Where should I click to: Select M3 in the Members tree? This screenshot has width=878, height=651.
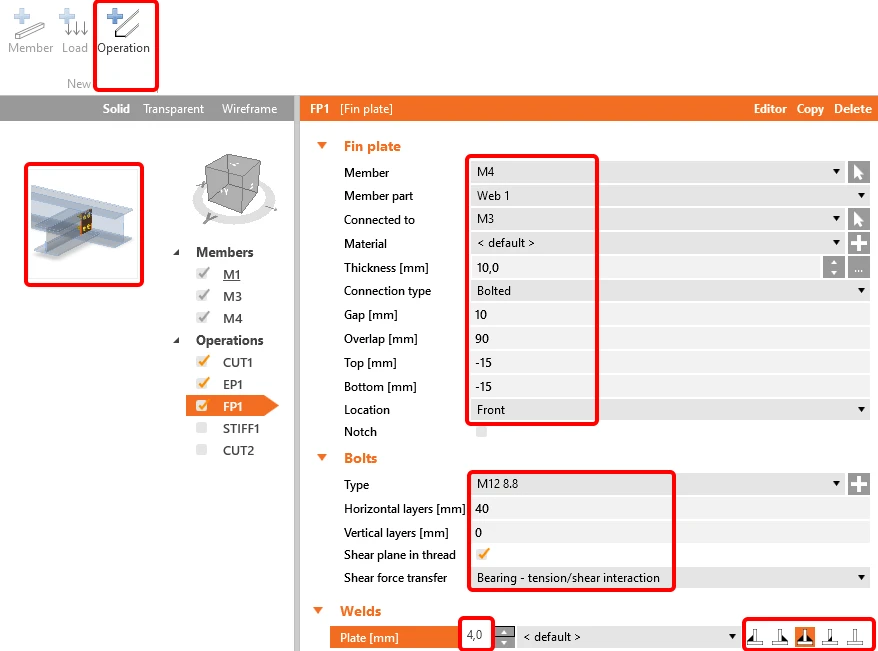232,296
